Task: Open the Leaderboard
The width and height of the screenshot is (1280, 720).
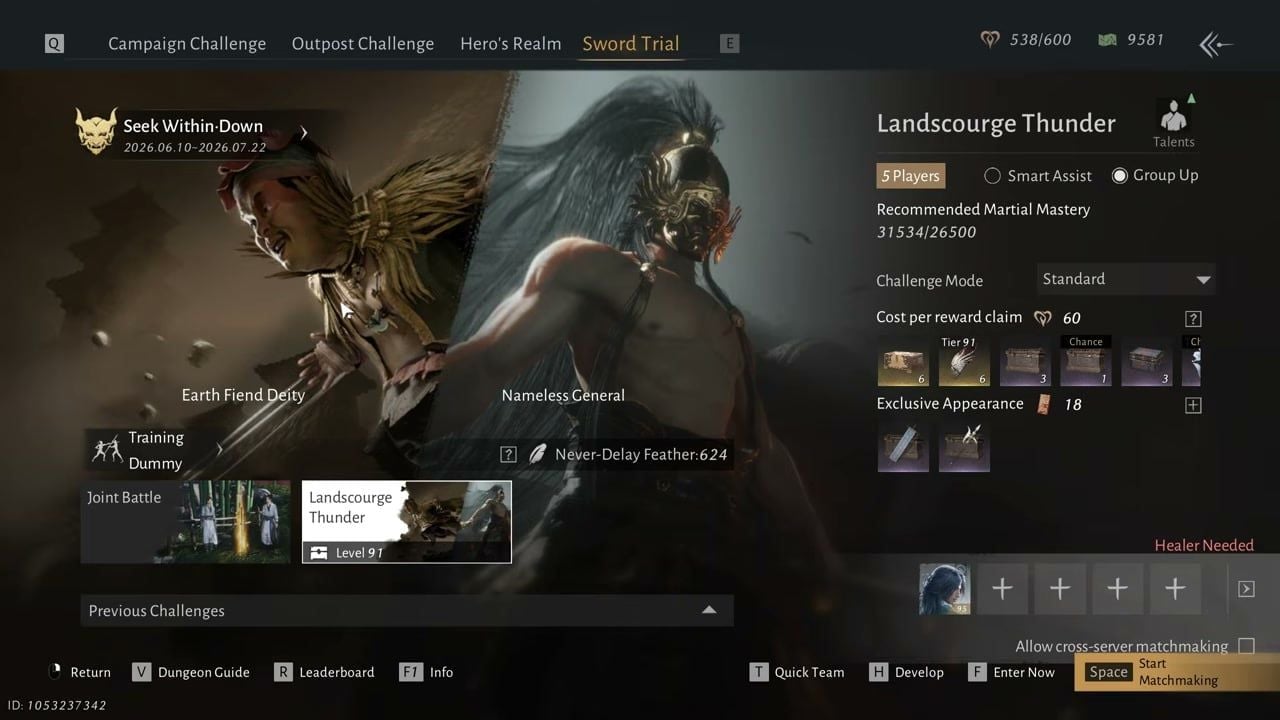Action: click(324, 672)
